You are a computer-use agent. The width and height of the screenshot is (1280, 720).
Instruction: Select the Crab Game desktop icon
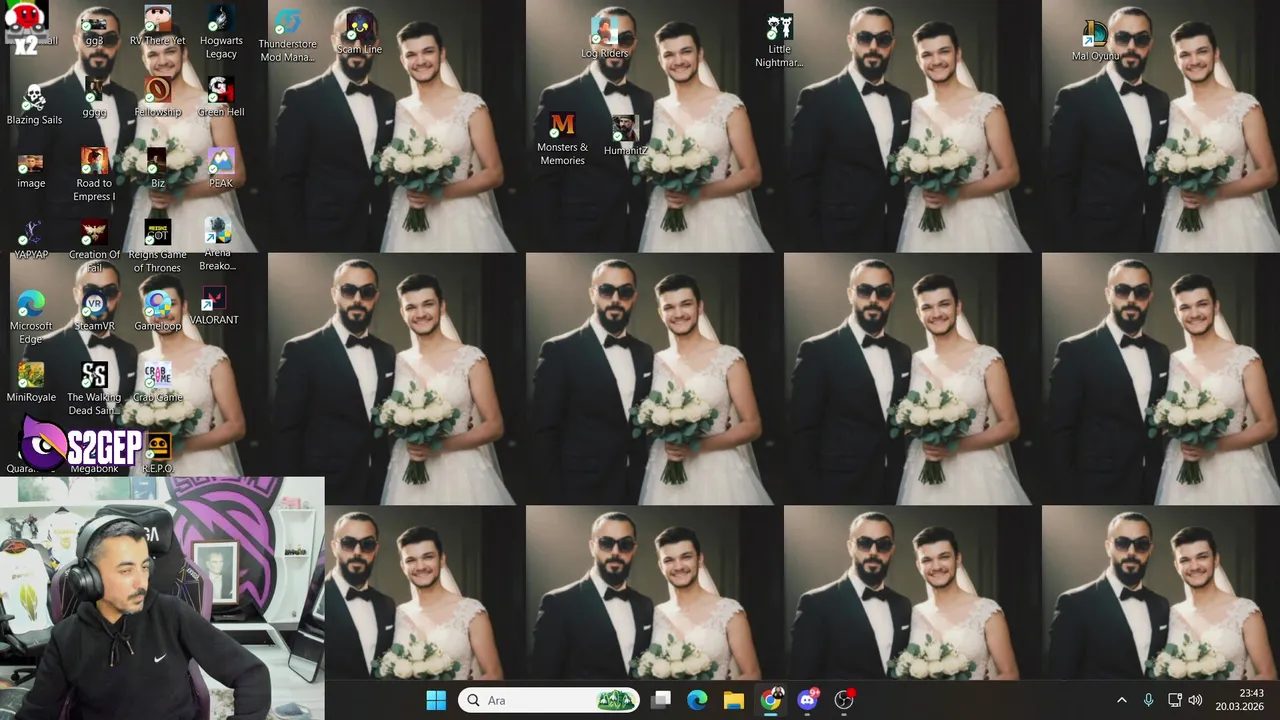(x=158, y=383)
